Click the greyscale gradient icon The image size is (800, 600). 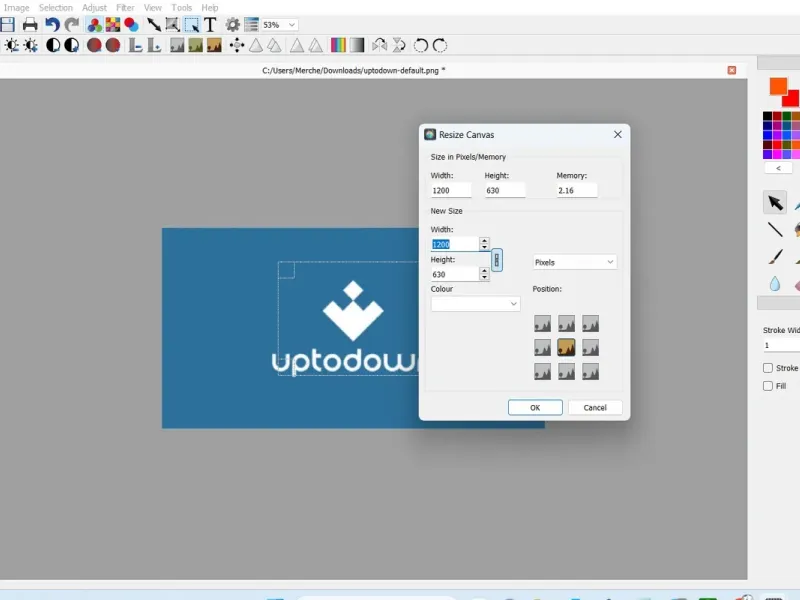(x=357, y=45)
